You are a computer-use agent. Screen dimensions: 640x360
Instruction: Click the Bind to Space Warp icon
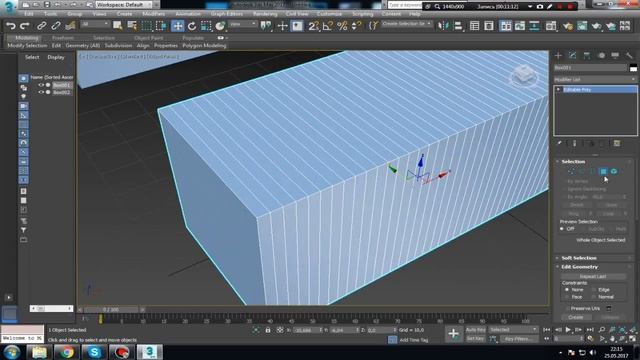[x=70, y=26]
